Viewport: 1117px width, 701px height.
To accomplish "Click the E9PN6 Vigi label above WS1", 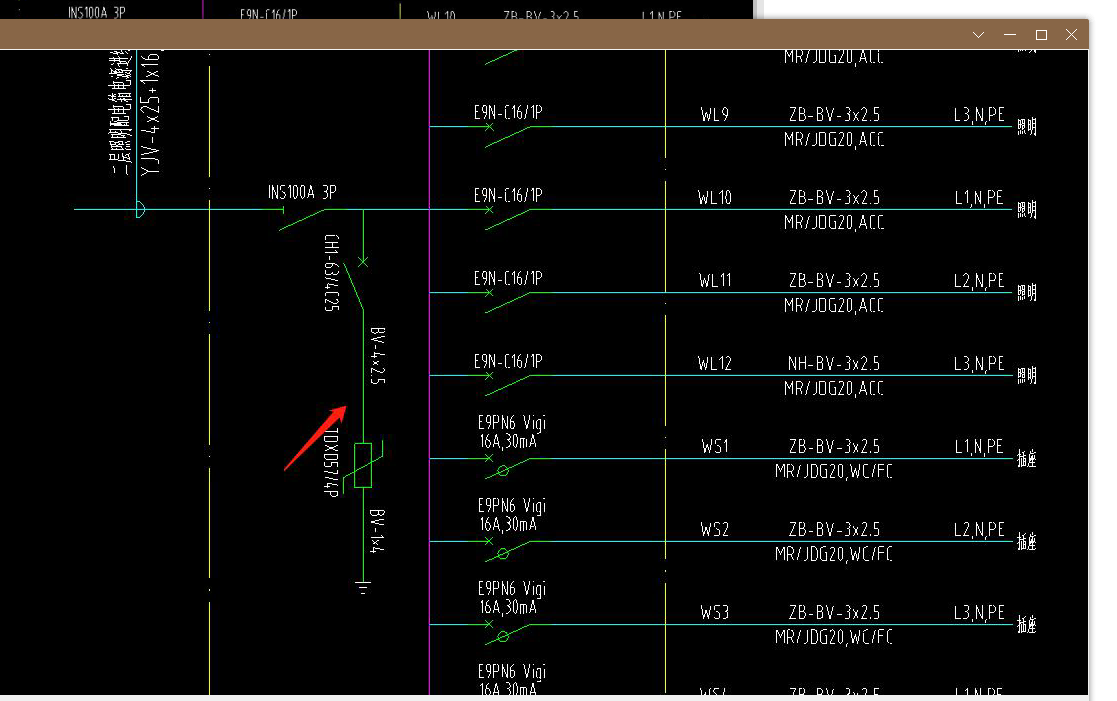I will click(x=511, y=423).
